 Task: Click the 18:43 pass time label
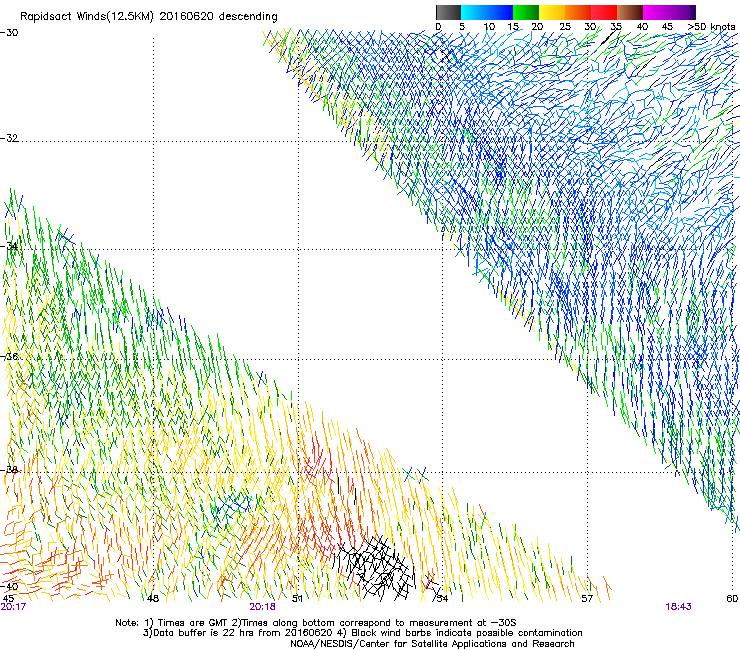coord(678,607)
